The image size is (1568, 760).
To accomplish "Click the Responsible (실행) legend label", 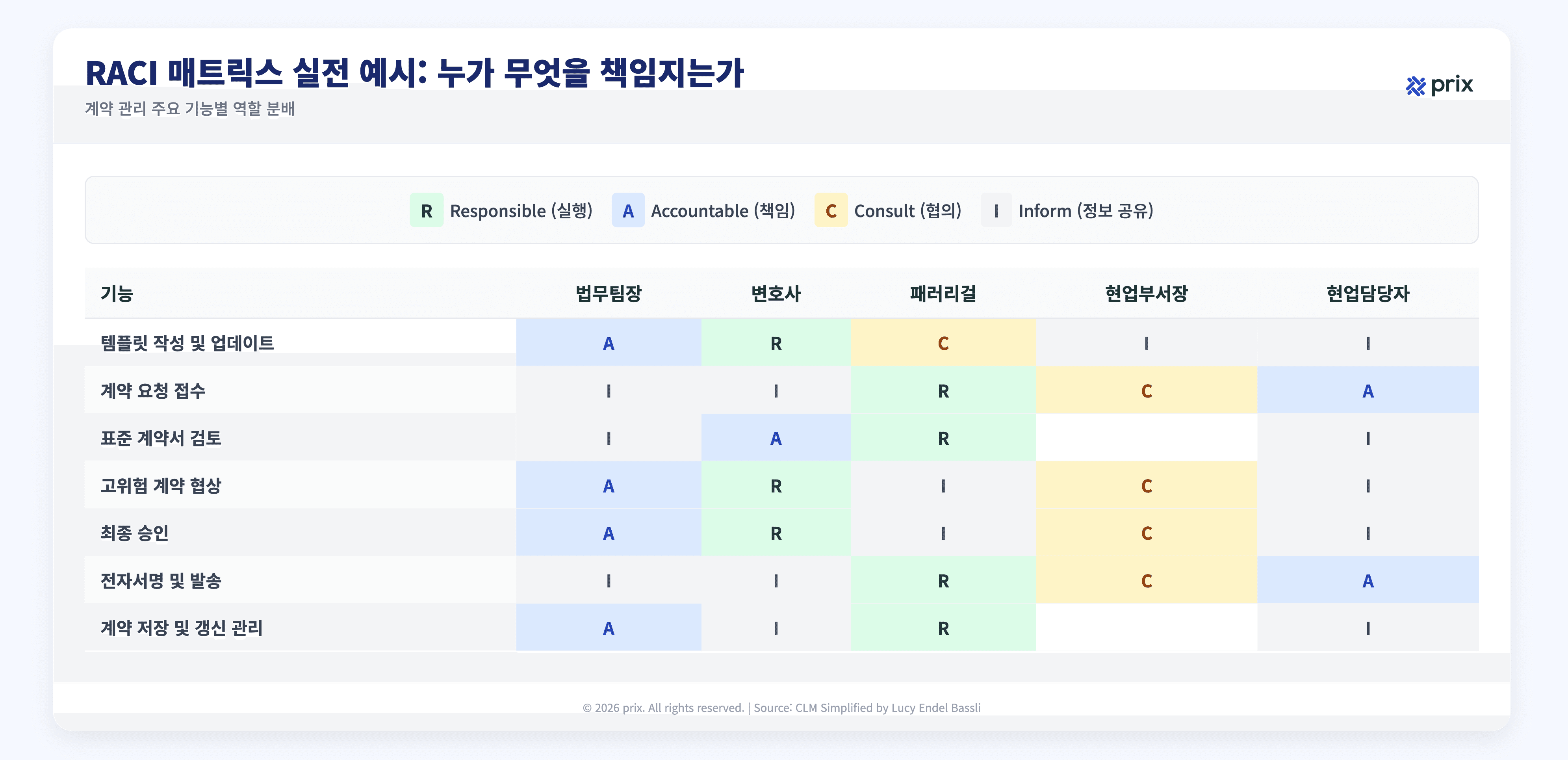I will [x=521, y=211].
